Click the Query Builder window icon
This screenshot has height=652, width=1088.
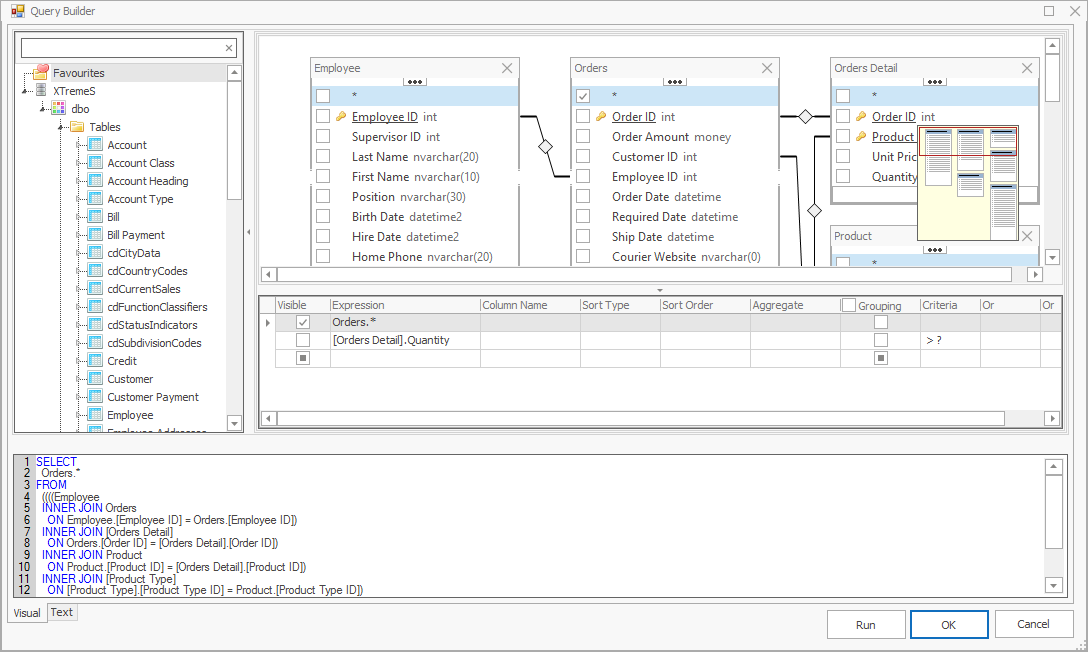click(17, 11)
